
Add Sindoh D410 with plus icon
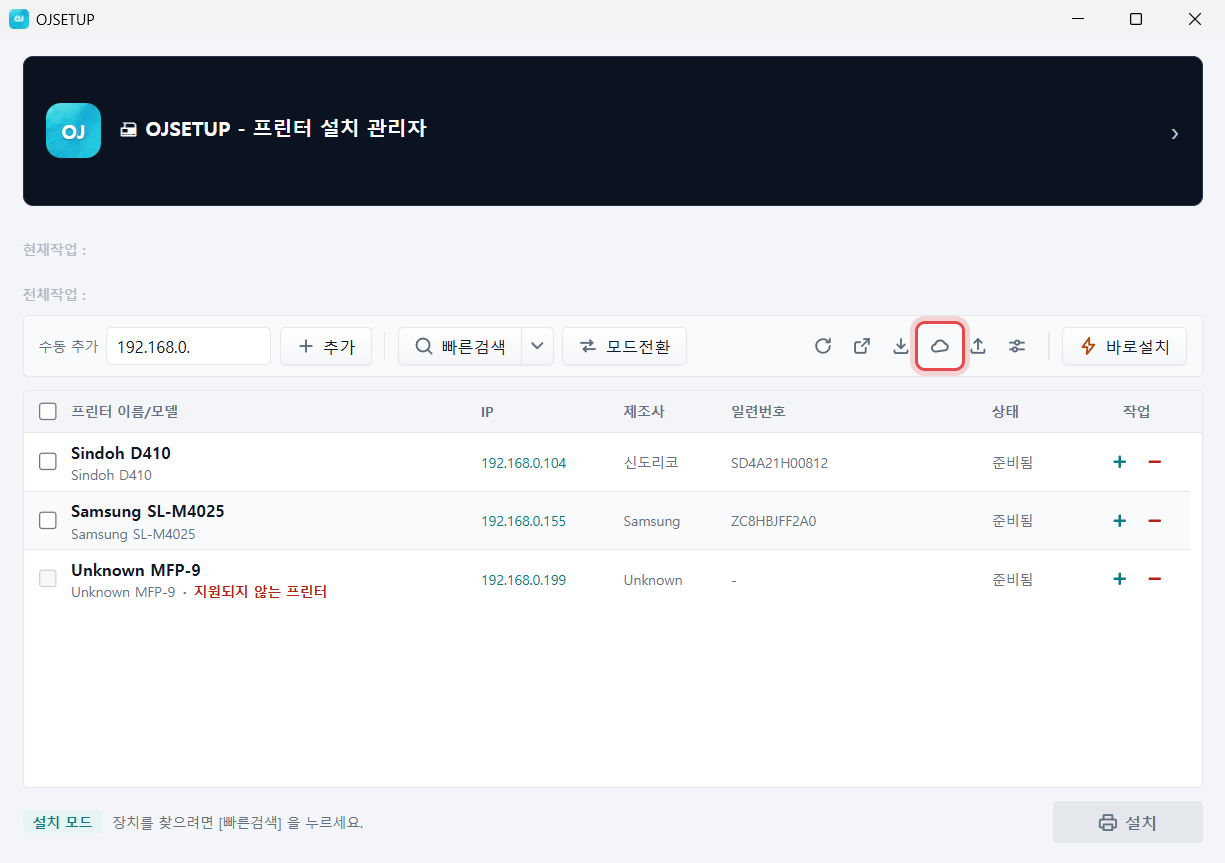click(1120, 462)
